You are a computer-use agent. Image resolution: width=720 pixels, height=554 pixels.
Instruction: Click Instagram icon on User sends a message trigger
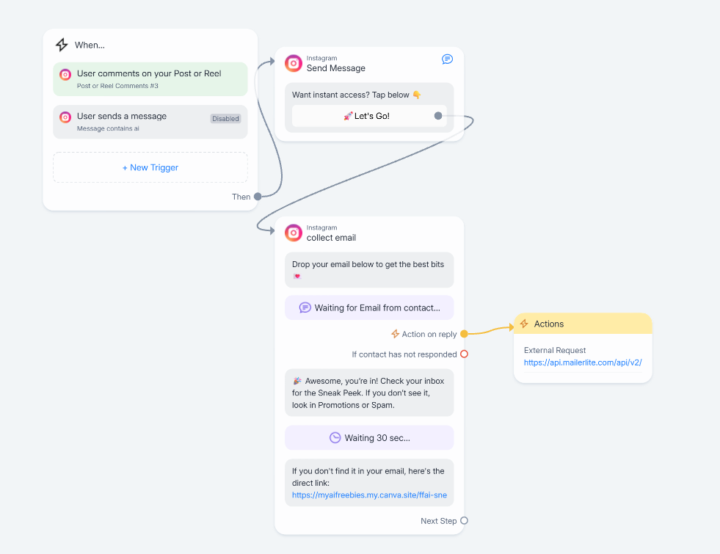pos(66,117)
